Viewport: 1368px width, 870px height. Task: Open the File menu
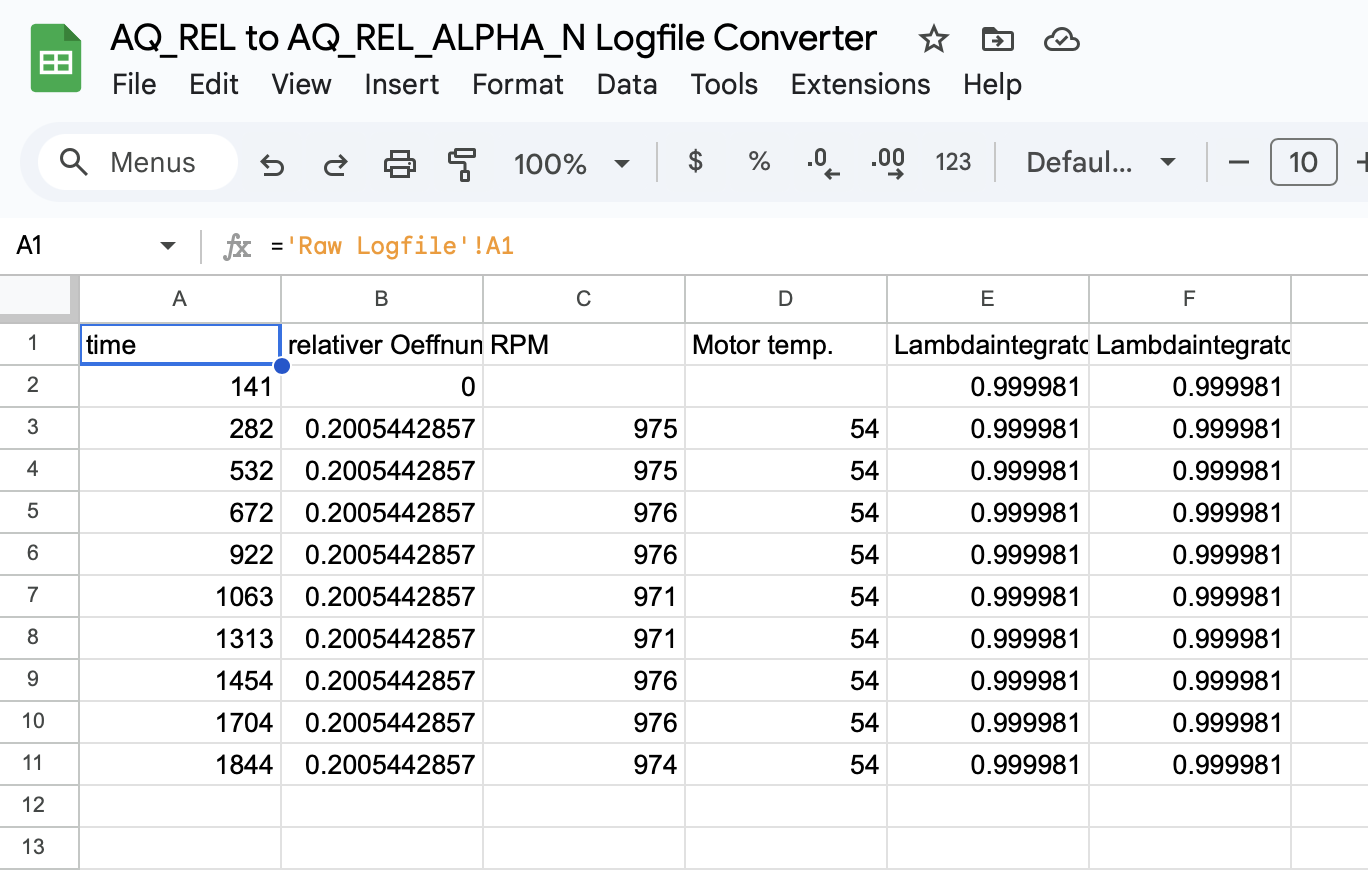pos(134,84)
